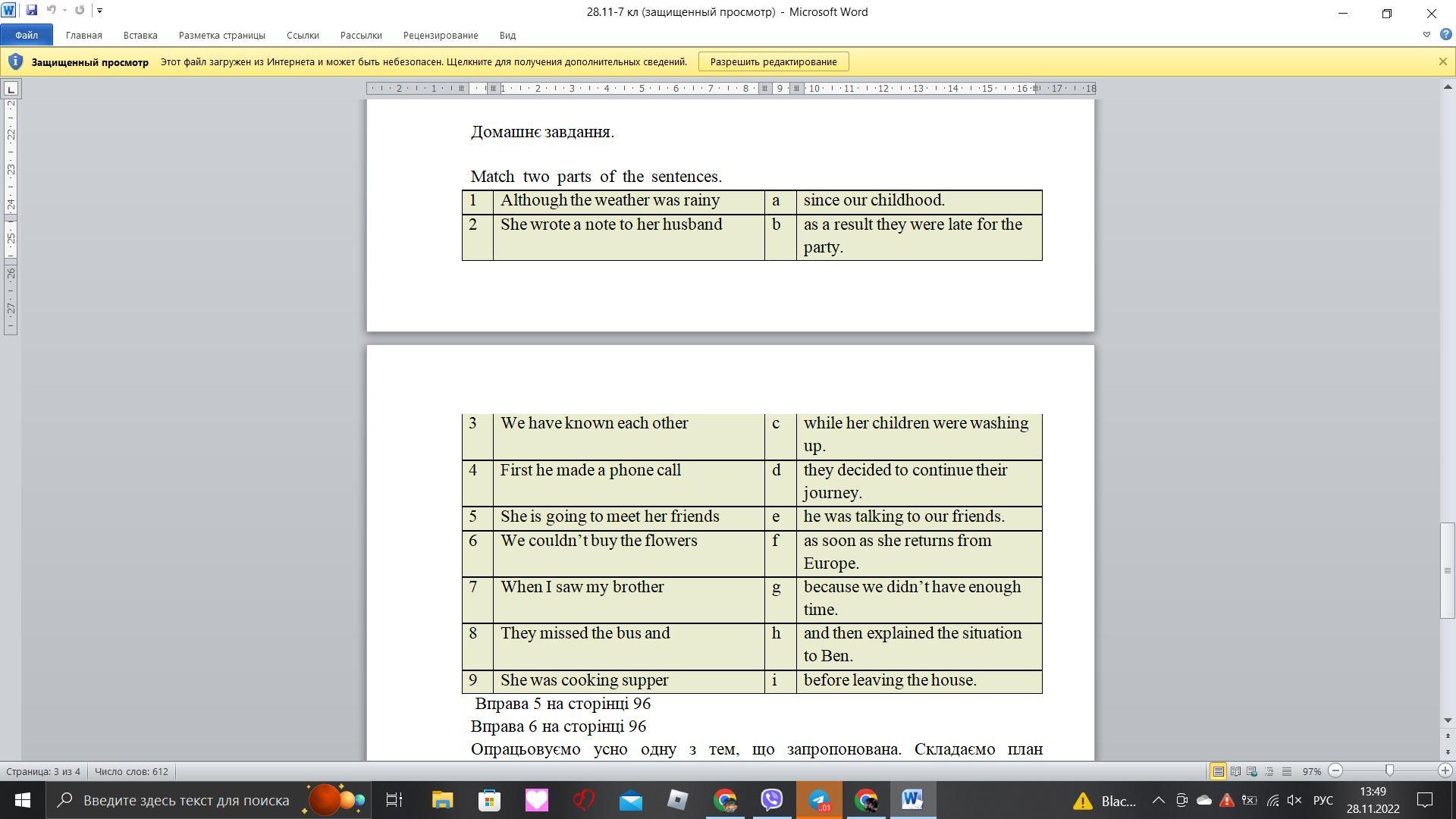
Task: Open the pink heart app on taskbar
Action: coord(536,800)
